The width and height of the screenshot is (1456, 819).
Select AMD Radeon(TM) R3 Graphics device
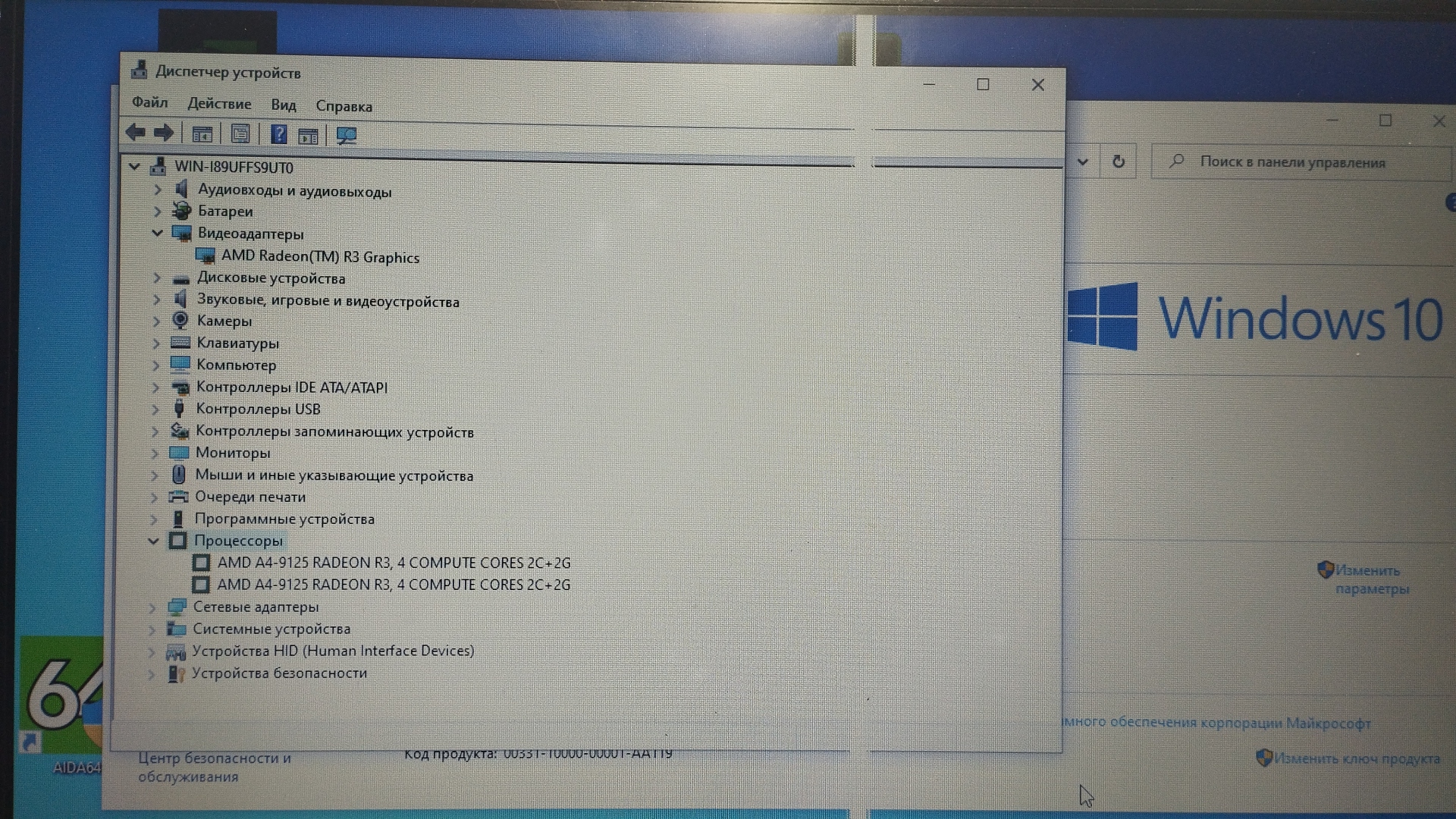click(x=319, y=257)
